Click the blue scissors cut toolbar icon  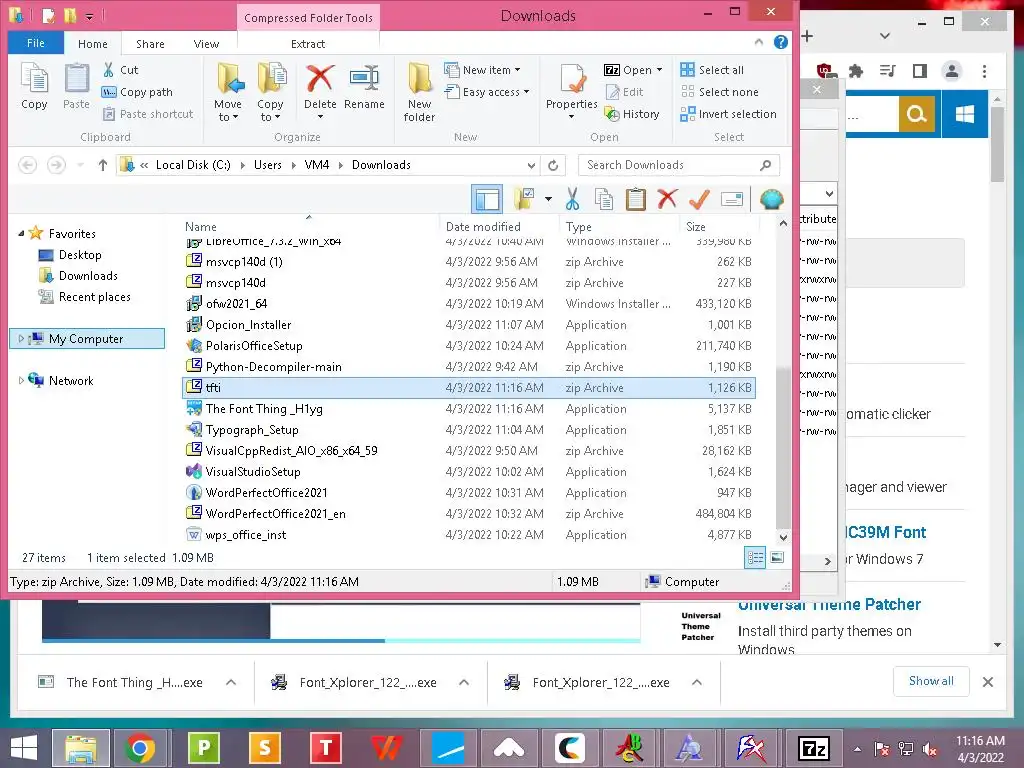(572, 199)
